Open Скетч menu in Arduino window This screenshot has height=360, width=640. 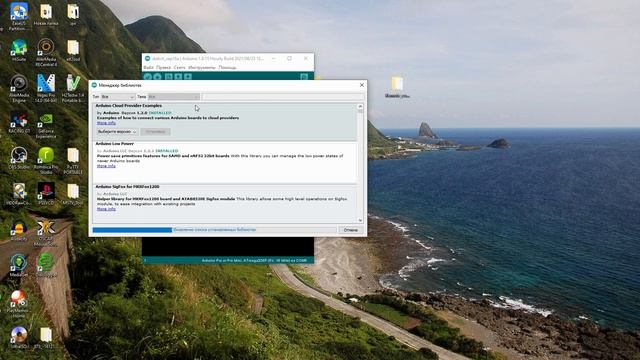click(x=179, y=67)
